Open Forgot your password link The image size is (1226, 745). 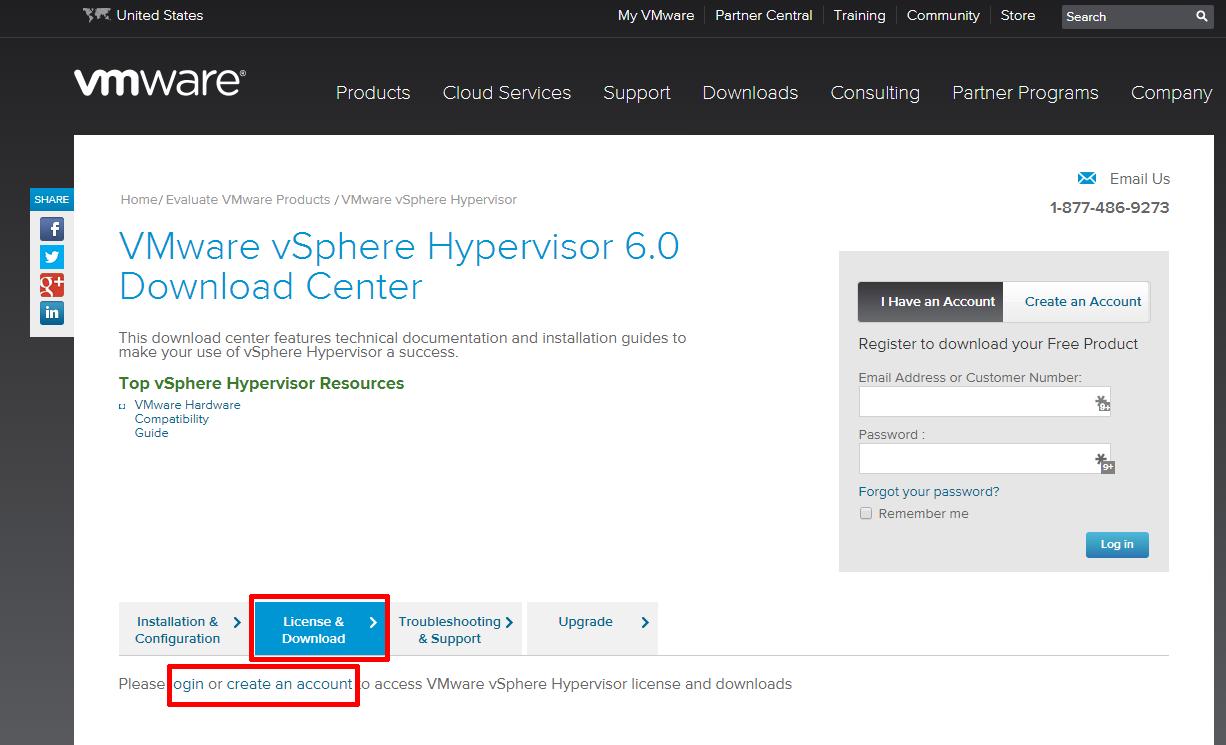pyautogui.click(x=929, y=492)
